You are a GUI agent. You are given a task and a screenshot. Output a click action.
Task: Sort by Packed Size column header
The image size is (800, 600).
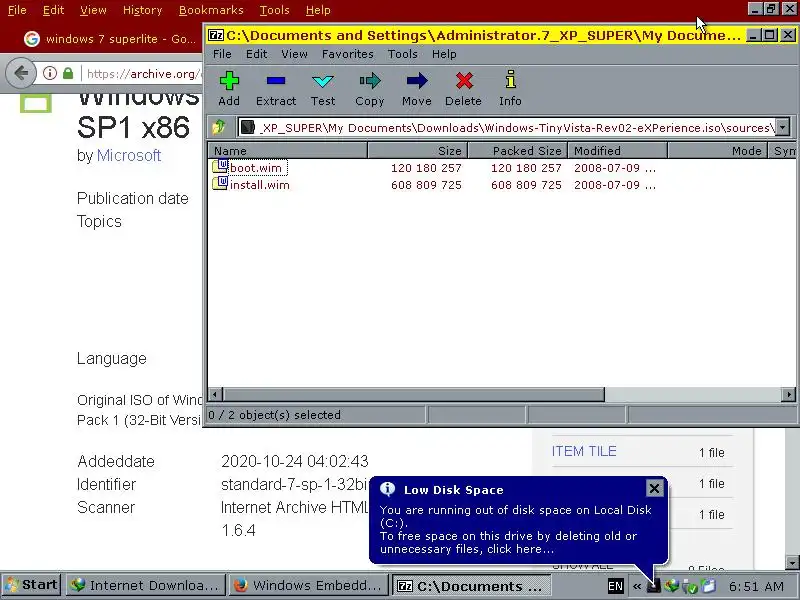click(517, 151)
